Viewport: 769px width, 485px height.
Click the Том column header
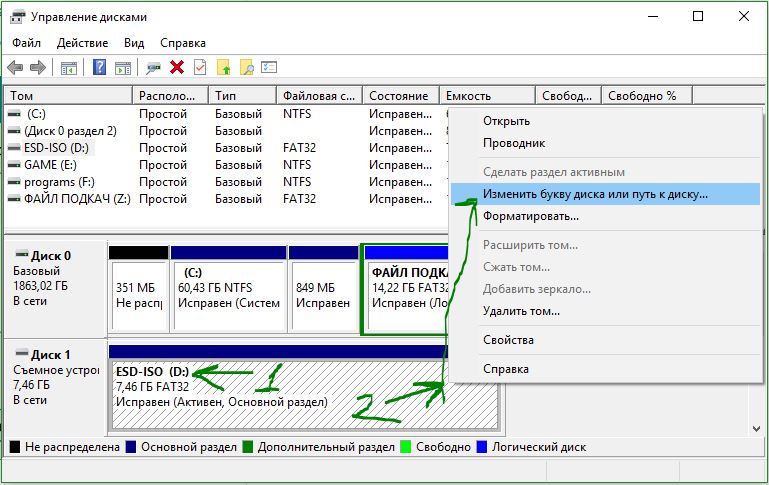pyautogui.click(x=69, y=96)
